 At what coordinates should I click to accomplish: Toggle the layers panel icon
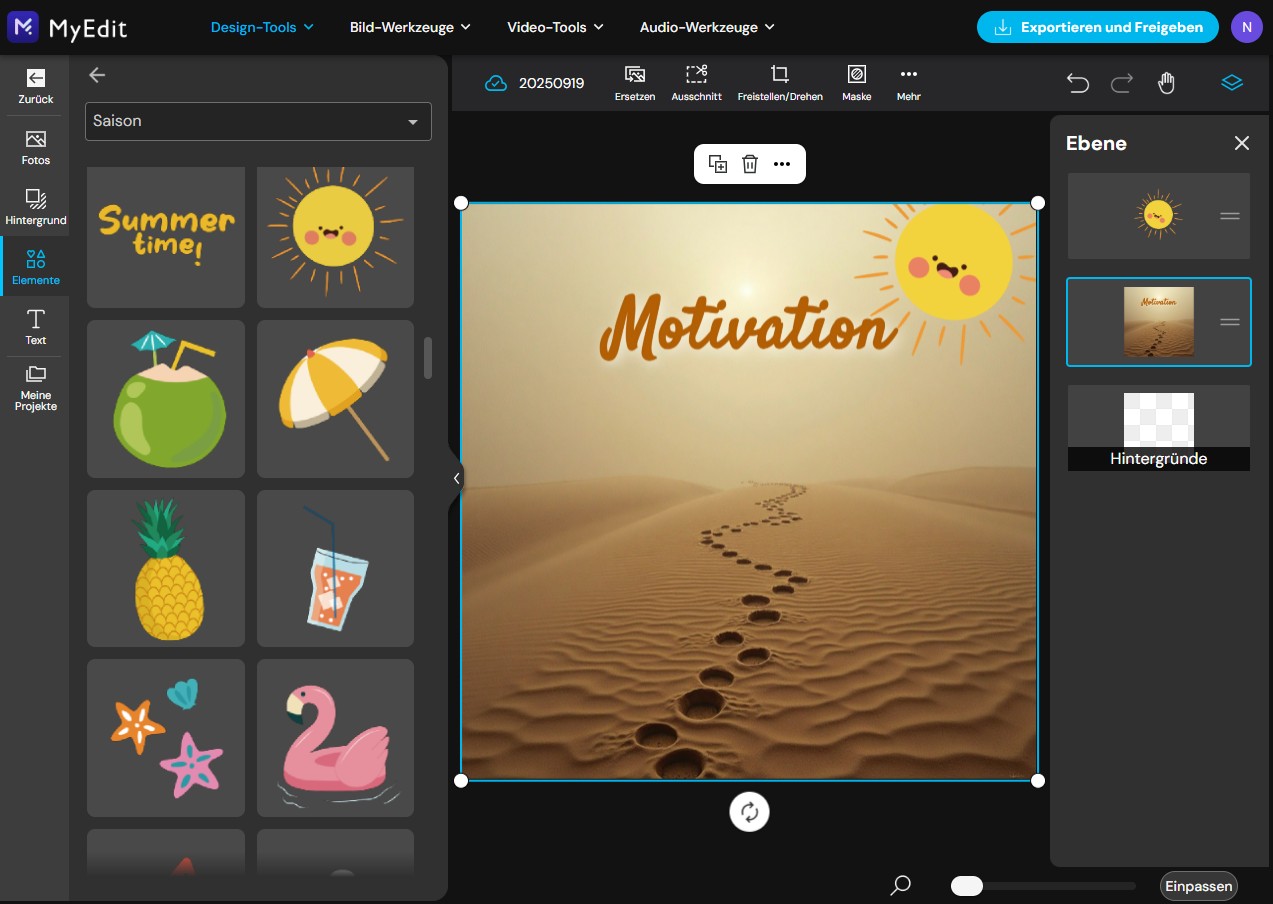point(1232,83)
